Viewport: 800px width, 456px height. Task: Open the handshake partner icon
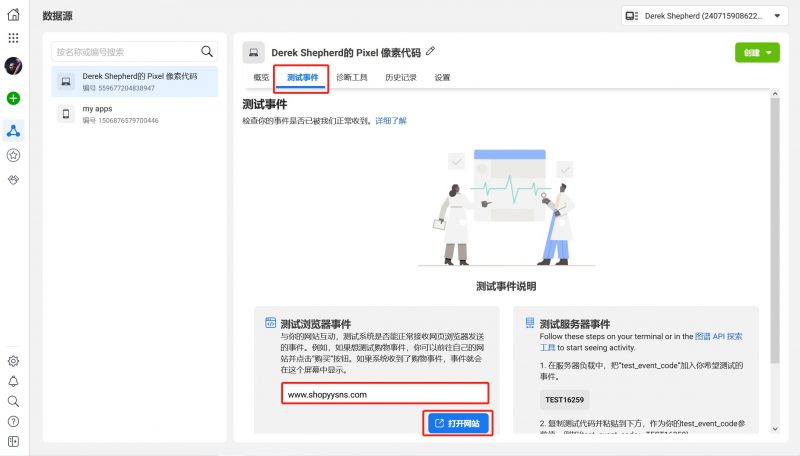click(x=13, y=180)
